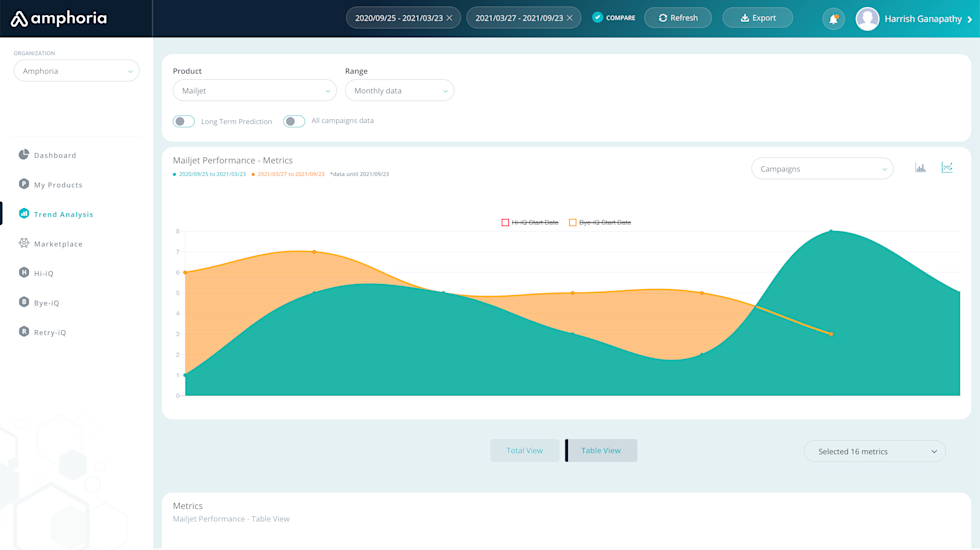This screenshot has width=980, height=550.
Task: Switch to bar chart view icon
Action: point(920,168)
